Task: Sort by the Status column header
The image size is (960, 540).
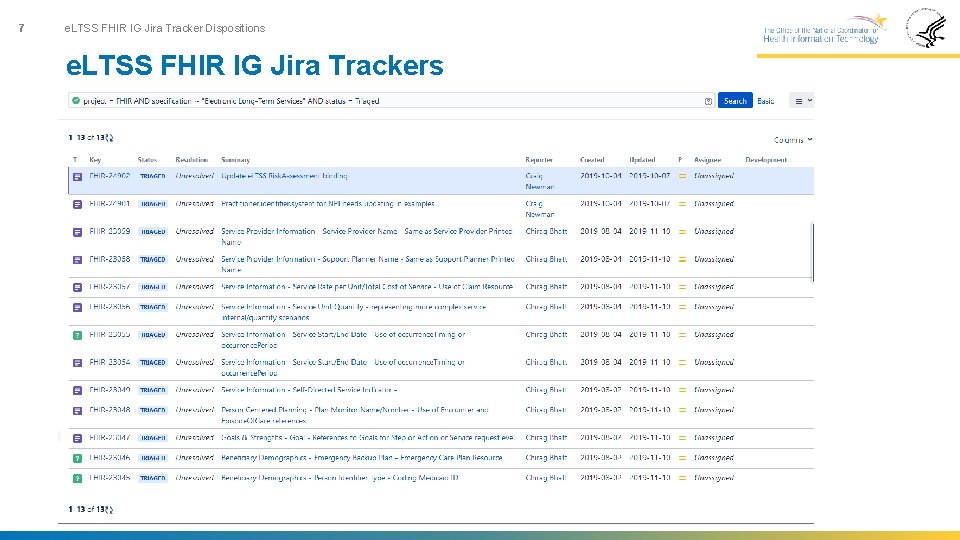Action: pos(147,160)
